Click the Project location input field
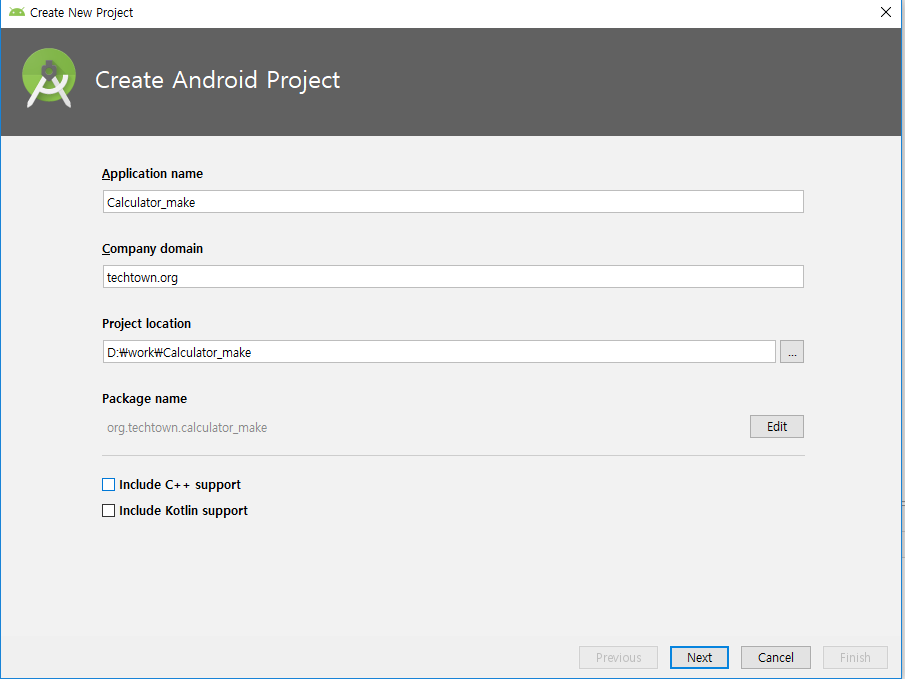Screen dimensions: 905x679 point(439,352)
